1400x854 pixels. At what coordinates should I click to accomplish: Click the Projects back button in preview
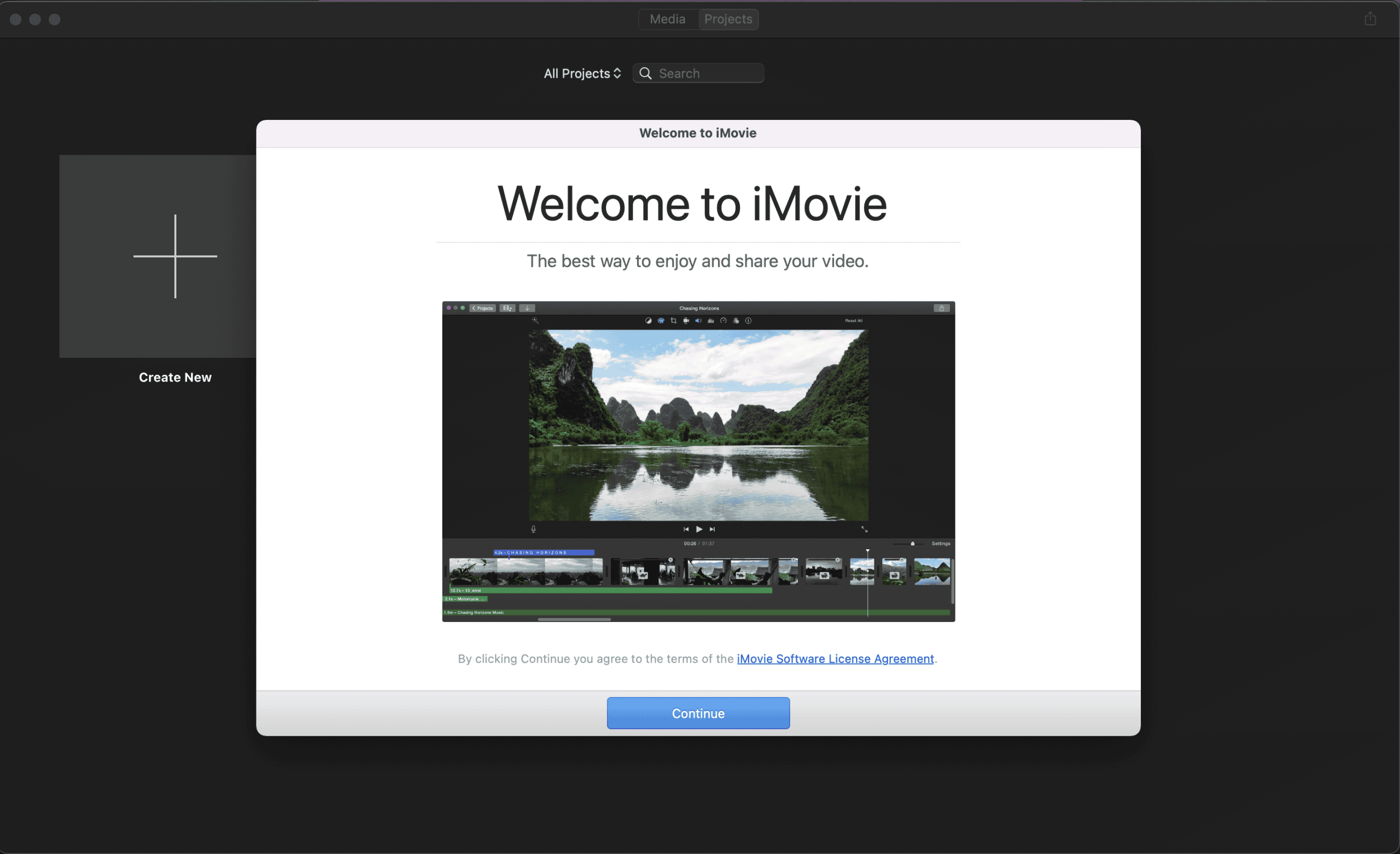[x=482, y=308]
